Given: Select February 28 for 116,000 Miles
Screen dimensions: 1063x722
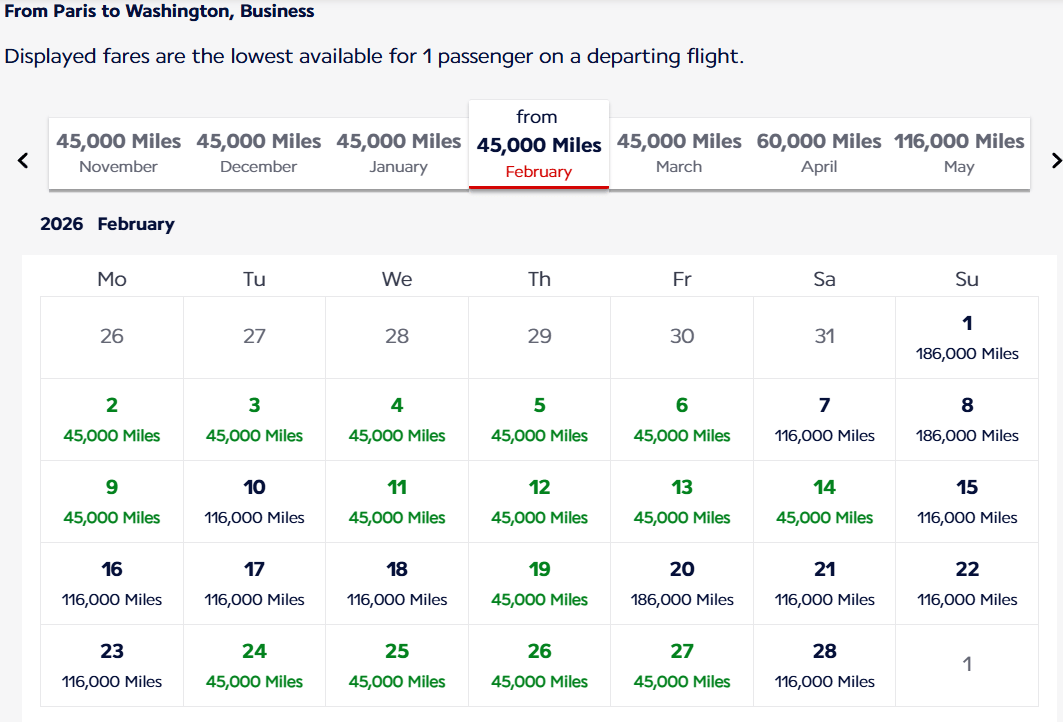Looking at the screenshot, I should coord(824,666).
